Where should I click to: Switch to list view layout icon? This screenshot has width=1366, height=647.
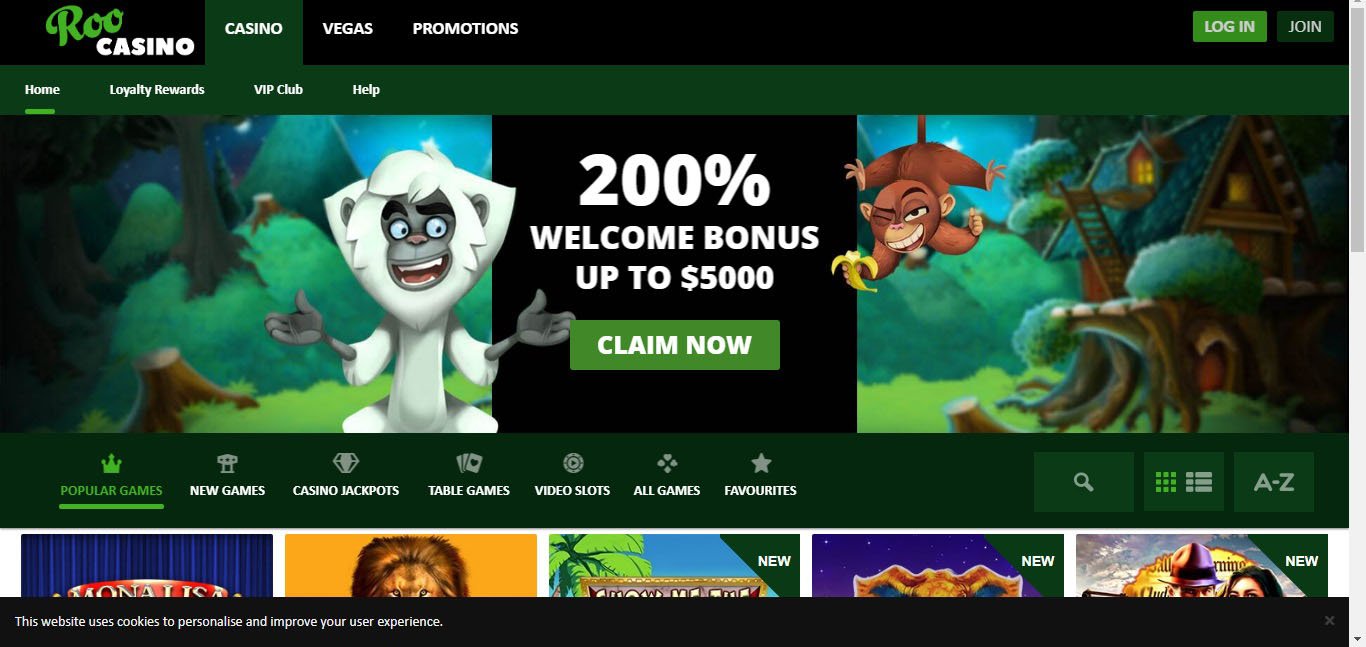(1199, 482)
